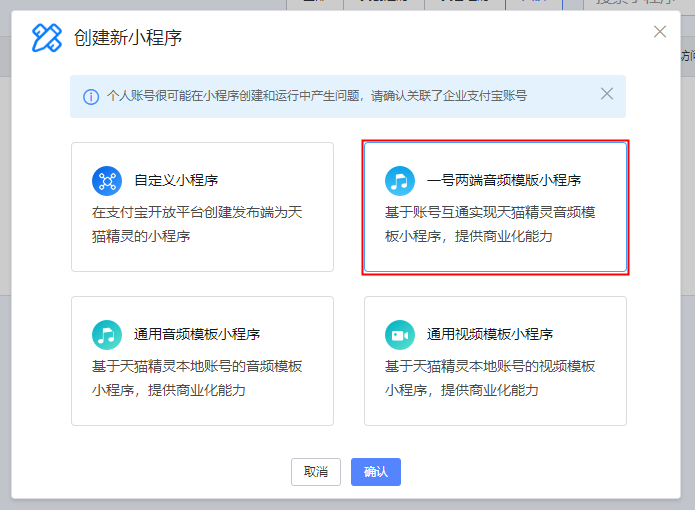Click the 创建新小程序 dialog title

point(128,38)
